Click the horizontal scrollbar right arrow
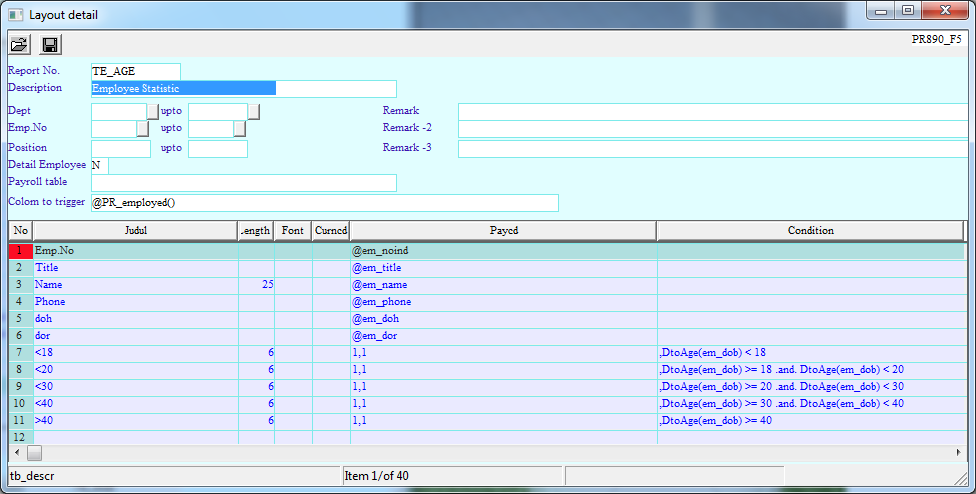The image size is (976, 494). tap(959, 453)
